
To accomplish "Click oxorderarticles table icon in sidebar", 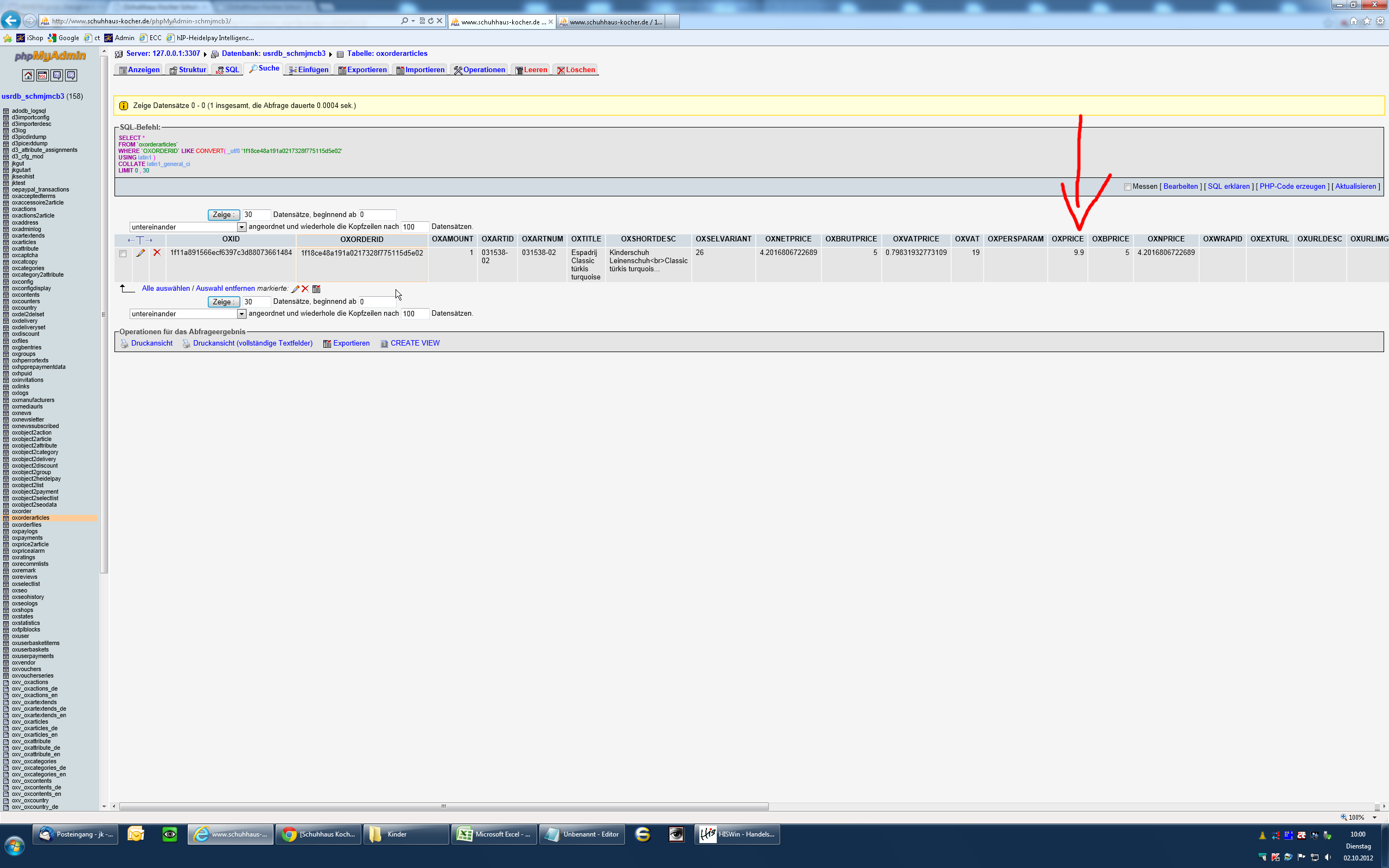I will [x=6, y=519].
